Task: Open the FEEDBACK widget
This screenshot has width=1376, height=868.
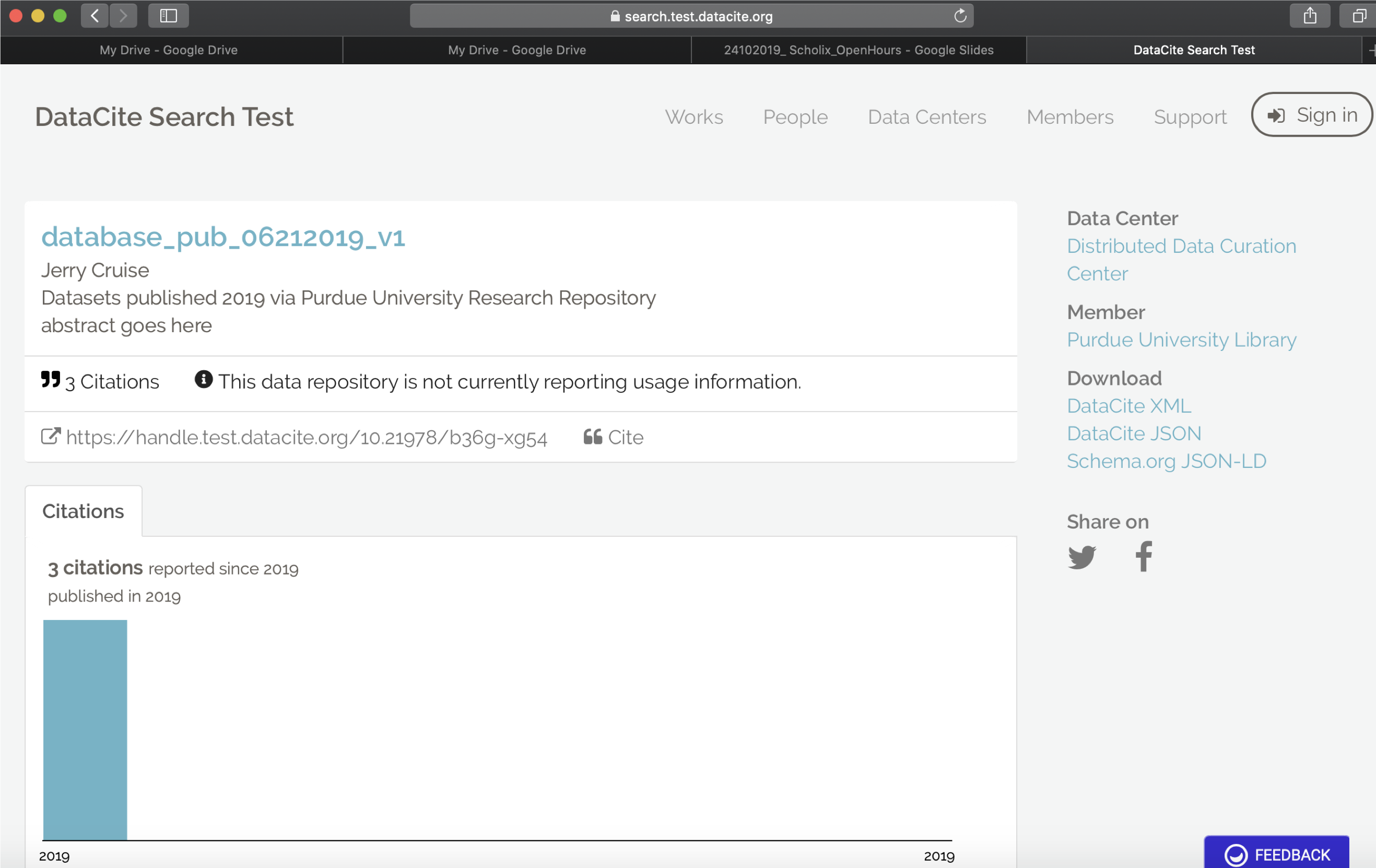Action: coord(1277,854)
